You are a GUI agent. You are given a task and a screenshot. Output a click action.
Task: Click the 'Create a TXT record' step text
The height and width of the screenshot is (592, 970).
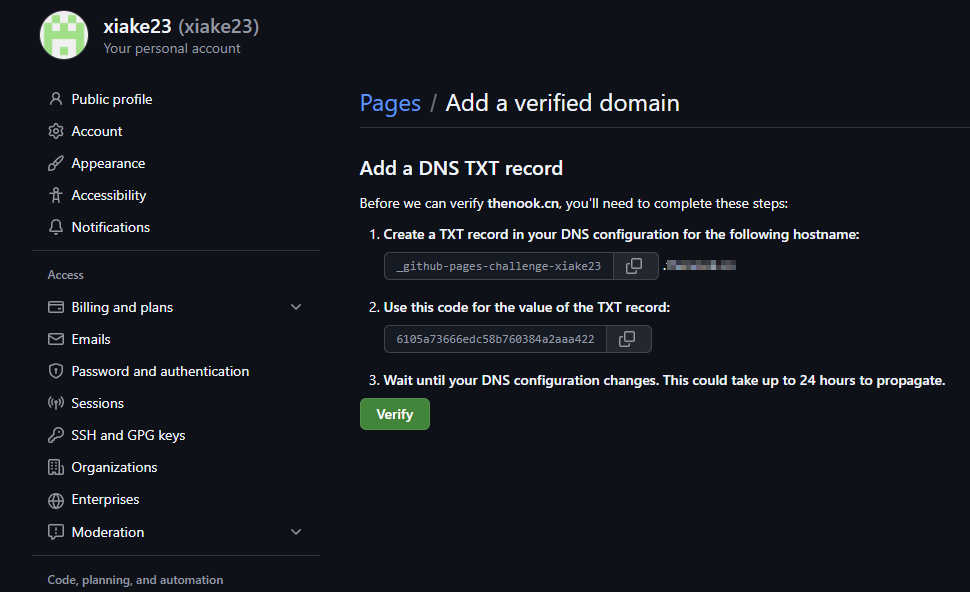tap(621, 234)
